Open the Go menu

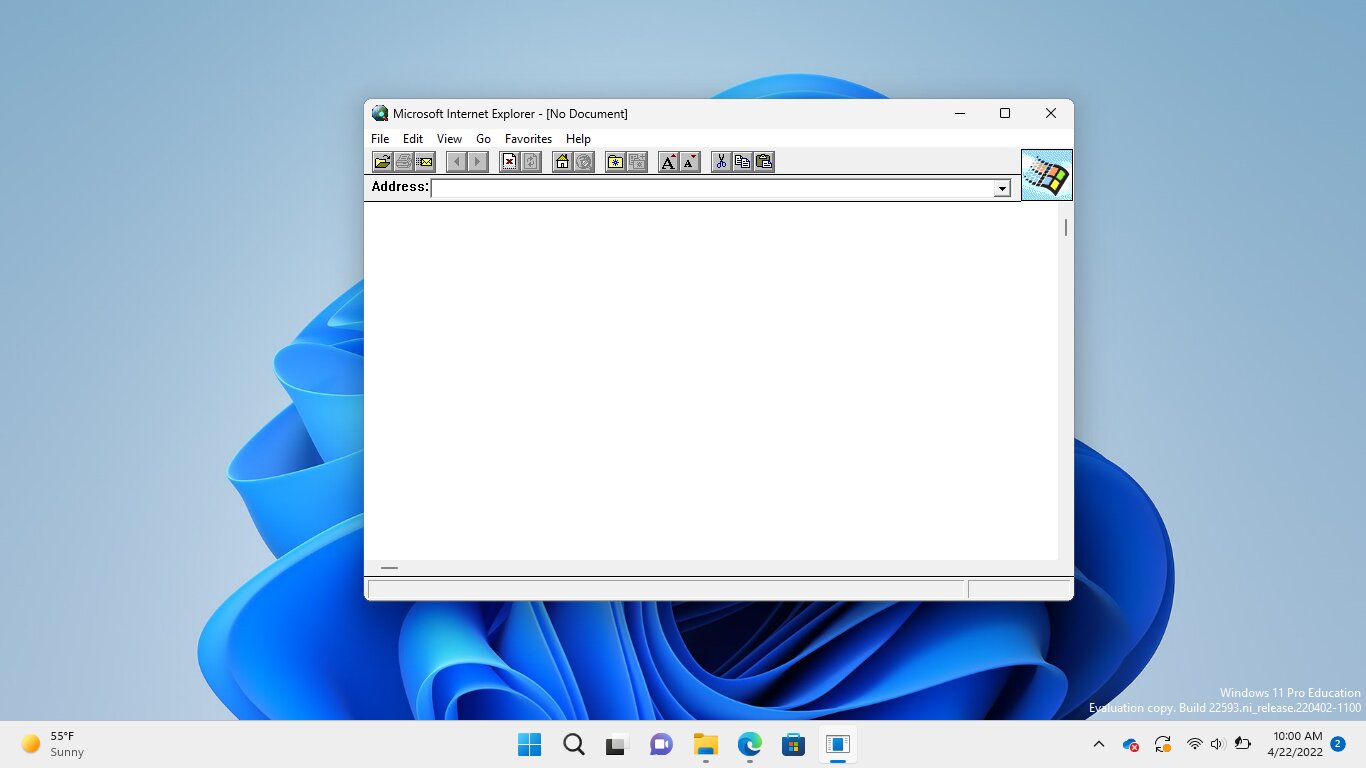483,139
